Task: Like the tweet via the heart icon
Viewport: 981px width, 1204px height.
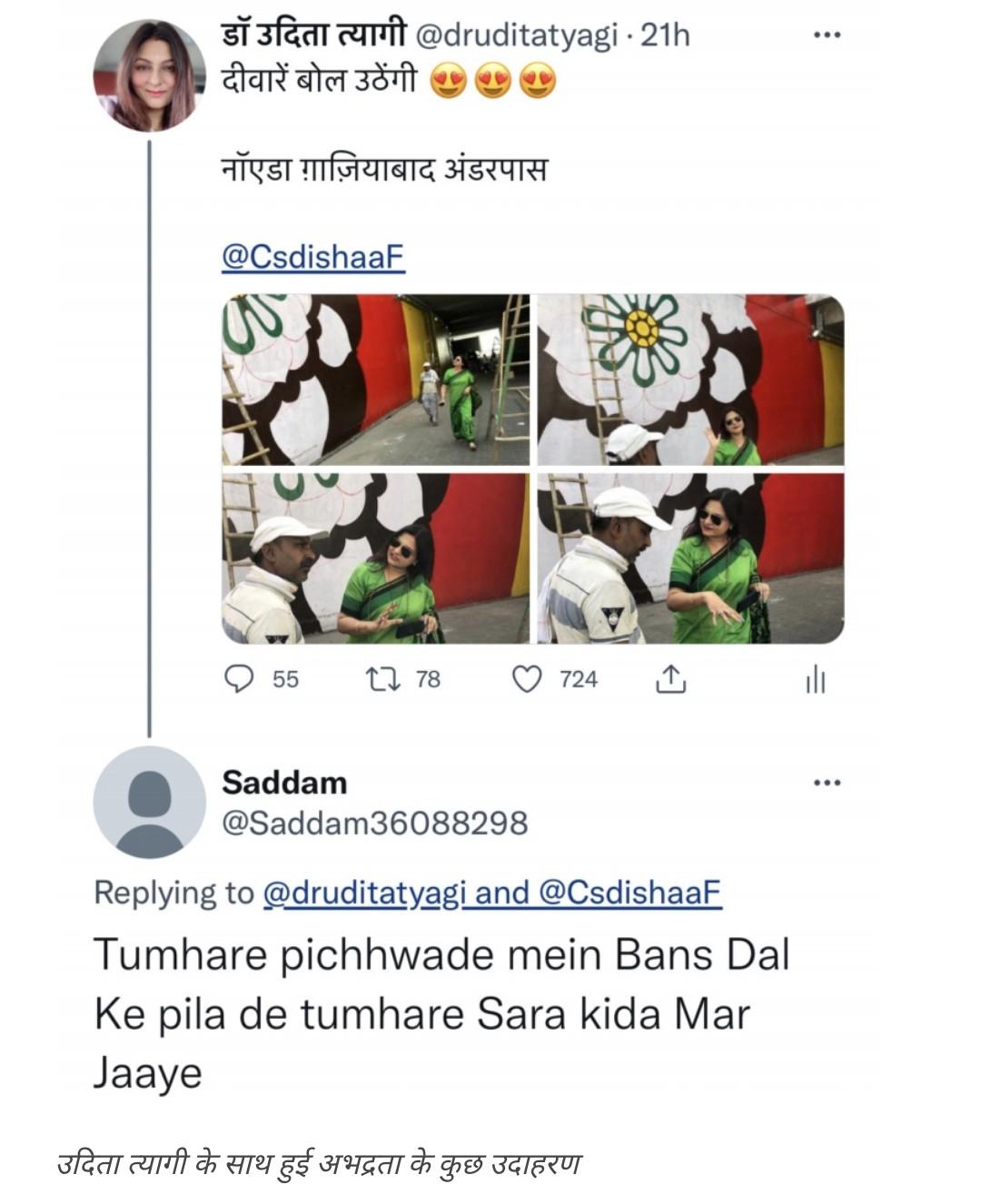Action: point(527,678)
